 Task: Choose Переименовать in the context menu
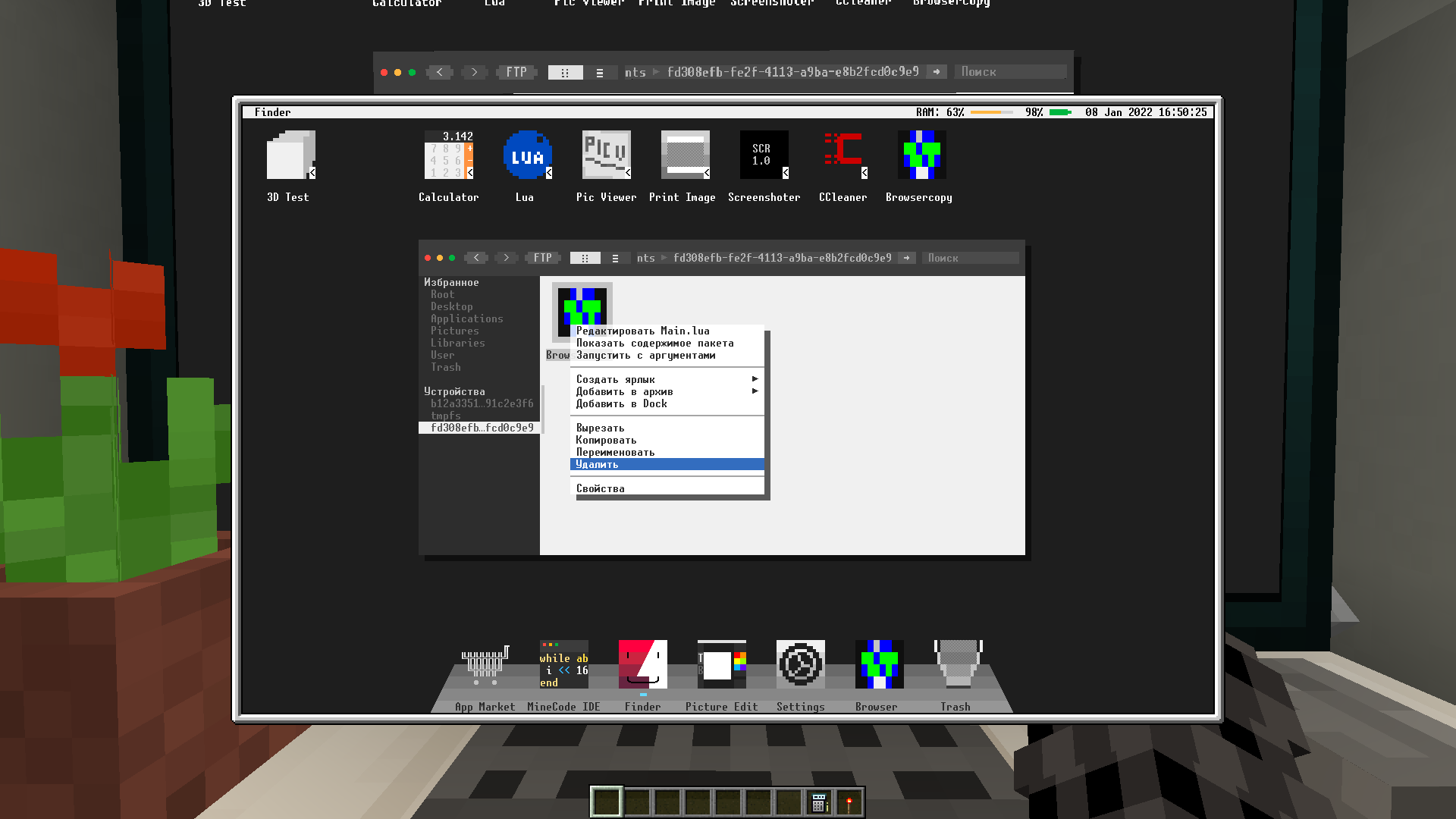point(667,452)
